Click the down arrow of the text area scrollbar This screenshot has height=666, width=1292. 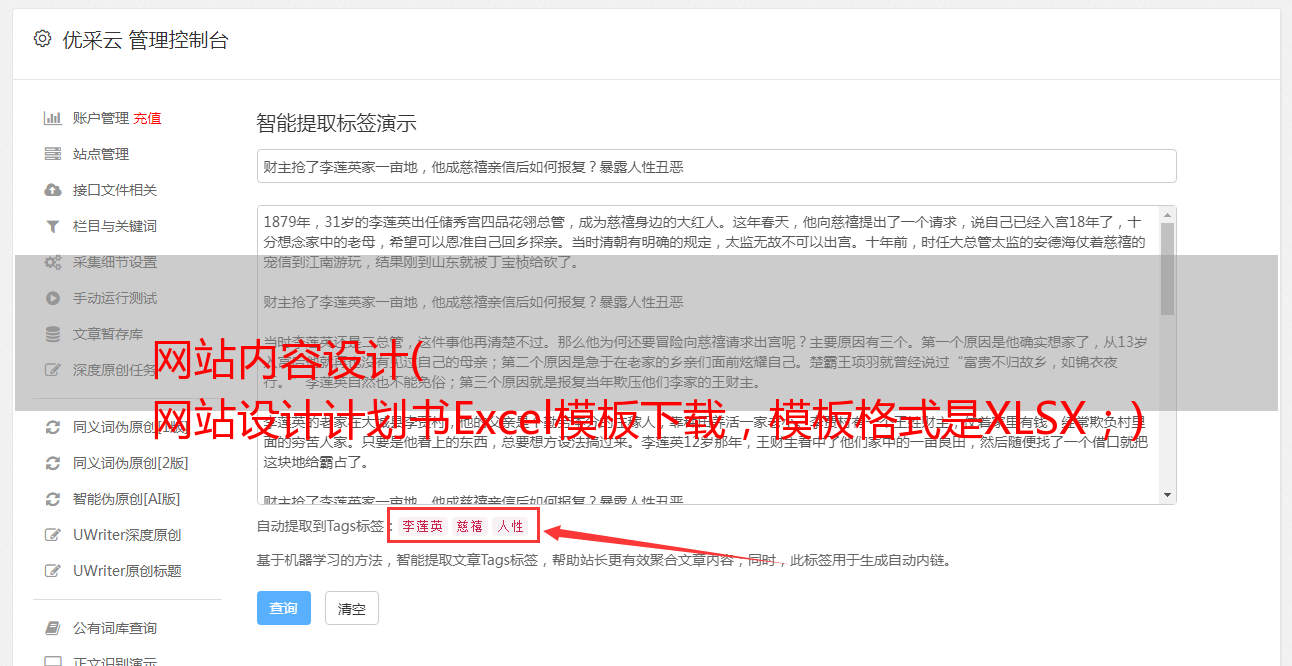1167,494
